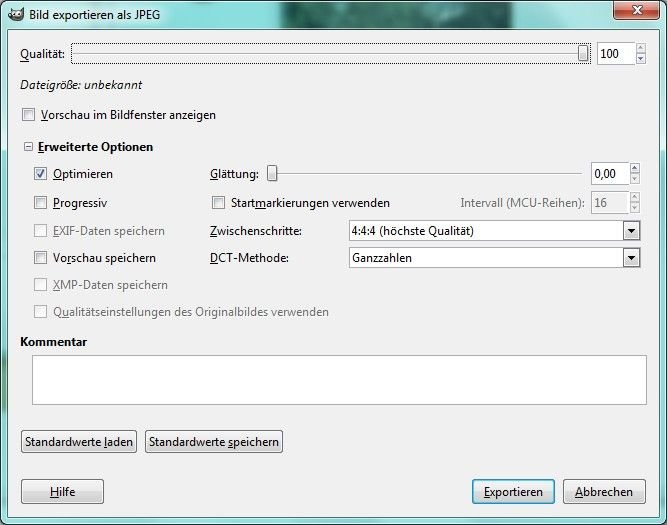The image size is (667, 525).
Task: Click the 4:4:4 (höchste Qualität) combo box
Action: 494,231
